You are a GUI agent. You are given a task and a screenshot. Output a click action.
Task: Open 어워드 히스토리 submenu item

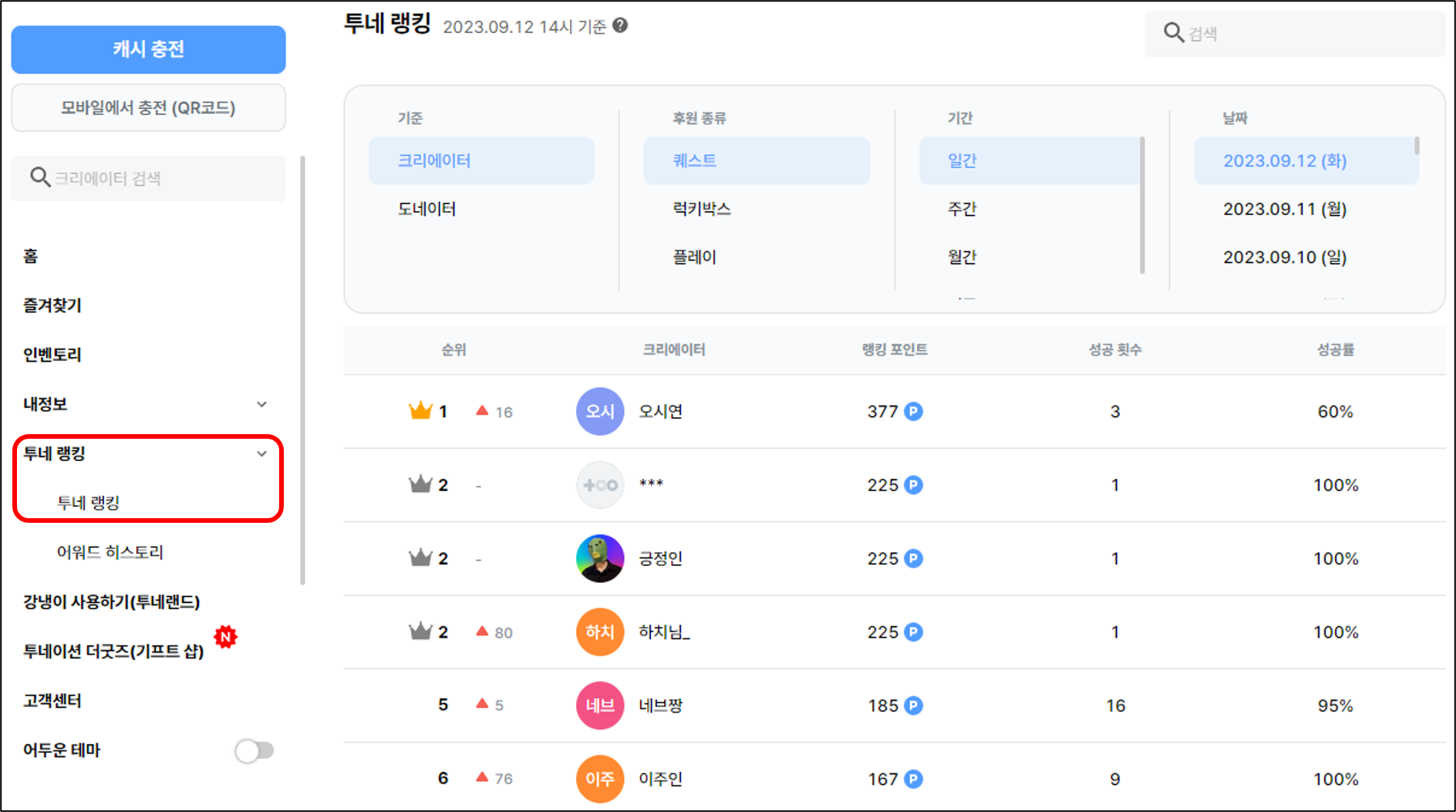[110, 552]
